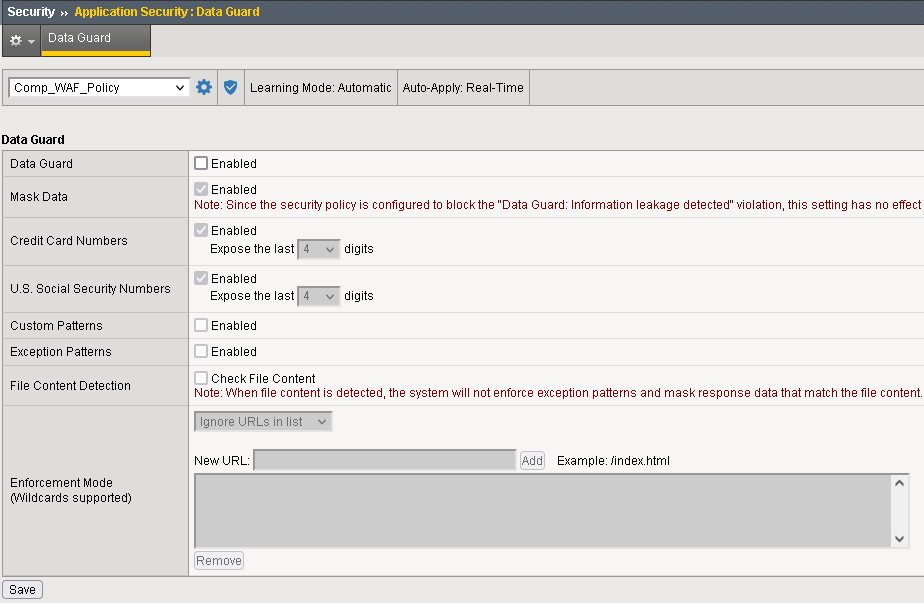
Task: Click the Remove button under URL list
Action: (x=219, y=560)
